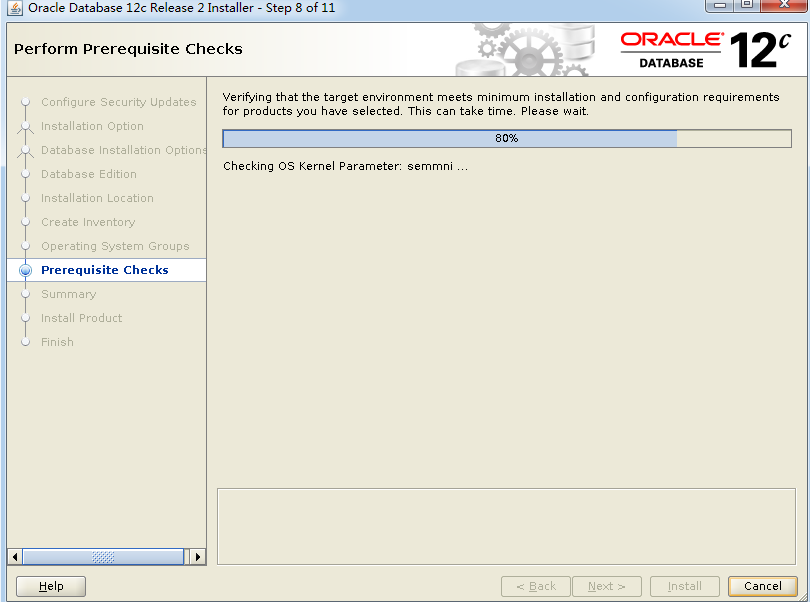This screenshot has width=810, height=602.
Task: Click the Prerequisite Checks step bullet icon
Action: coord(25,270)
